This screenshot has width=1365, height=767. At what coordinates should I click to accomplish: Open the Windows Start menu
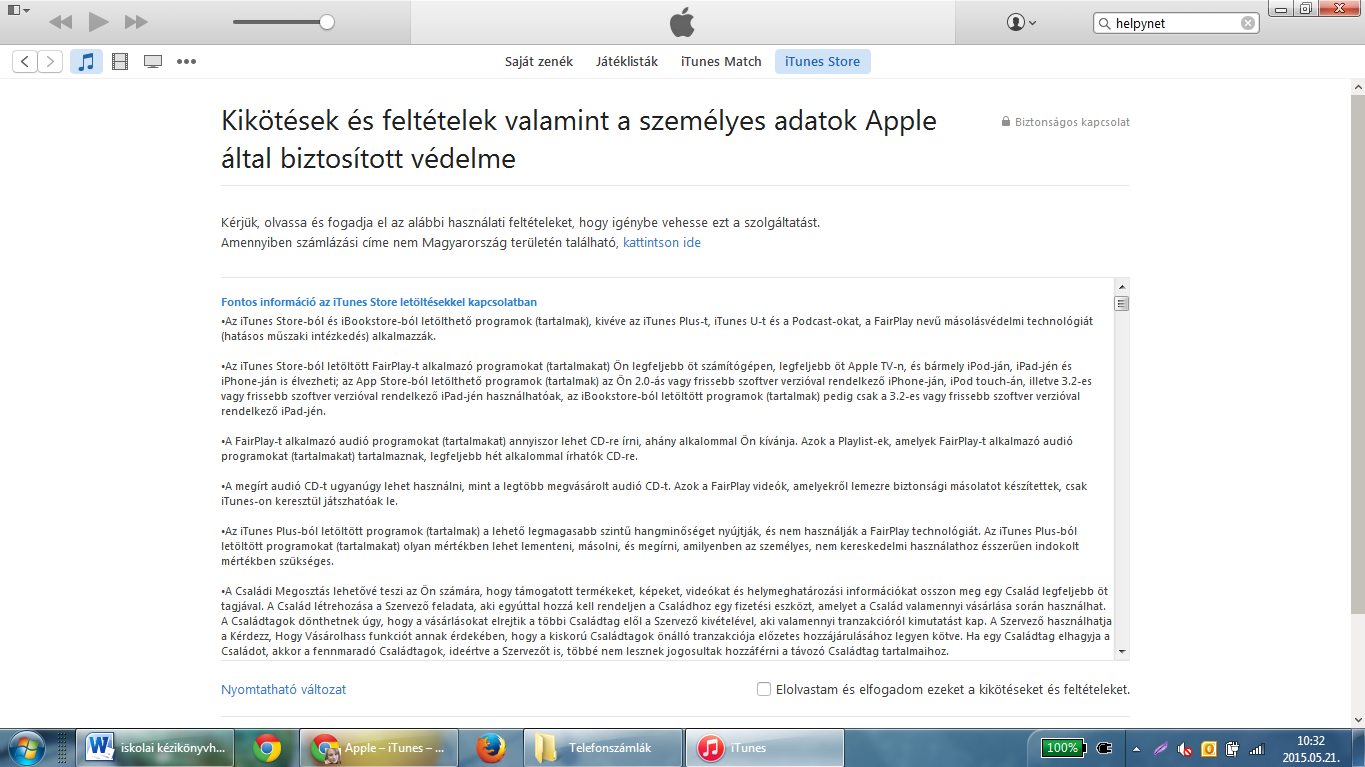point(25,747)
